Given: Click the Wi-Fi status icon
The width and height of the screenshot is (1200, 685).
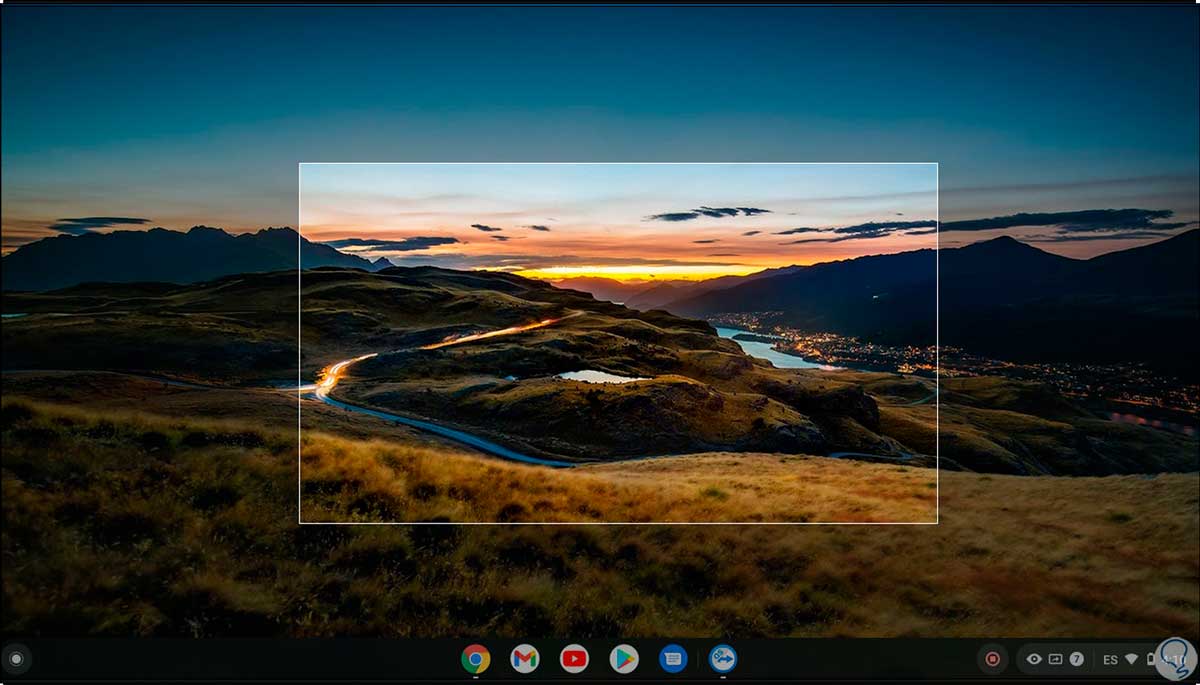Looking at the screenshot, I should (1132, 659).
